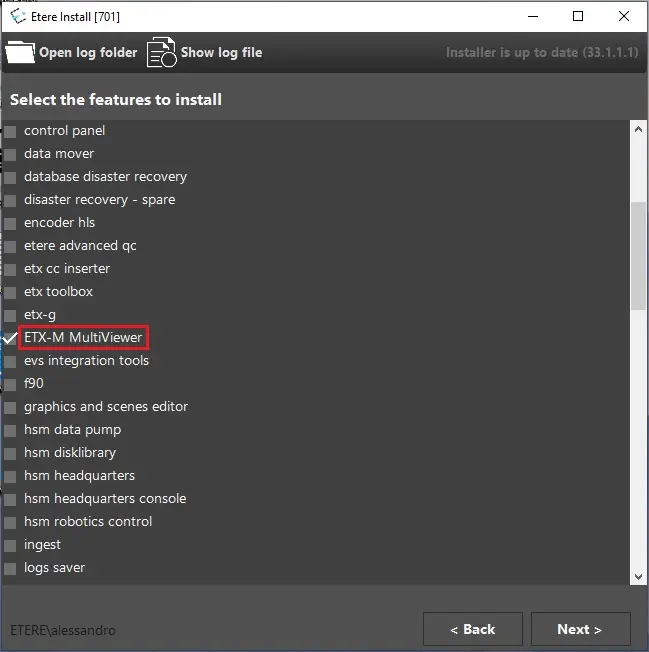Select the evs integration tools item
Viewport: 649px width, 652px height.
point(86,361)
